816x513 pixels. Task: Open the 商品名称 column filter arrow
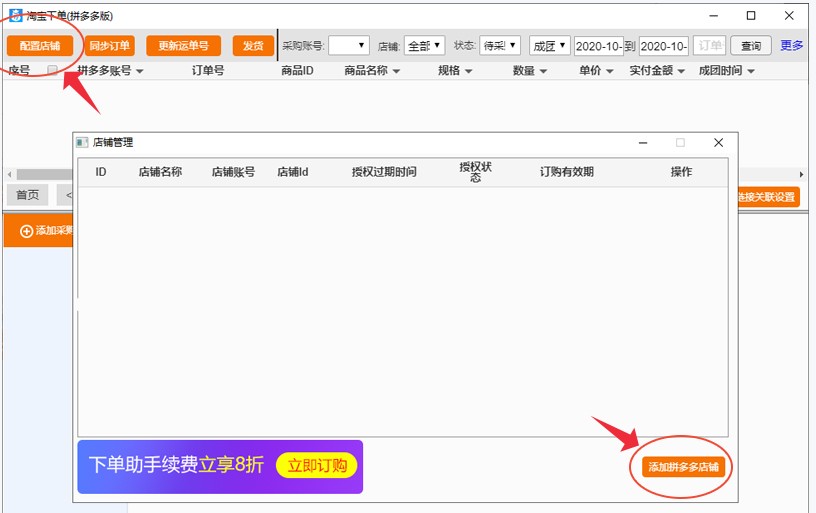(396, 71)
